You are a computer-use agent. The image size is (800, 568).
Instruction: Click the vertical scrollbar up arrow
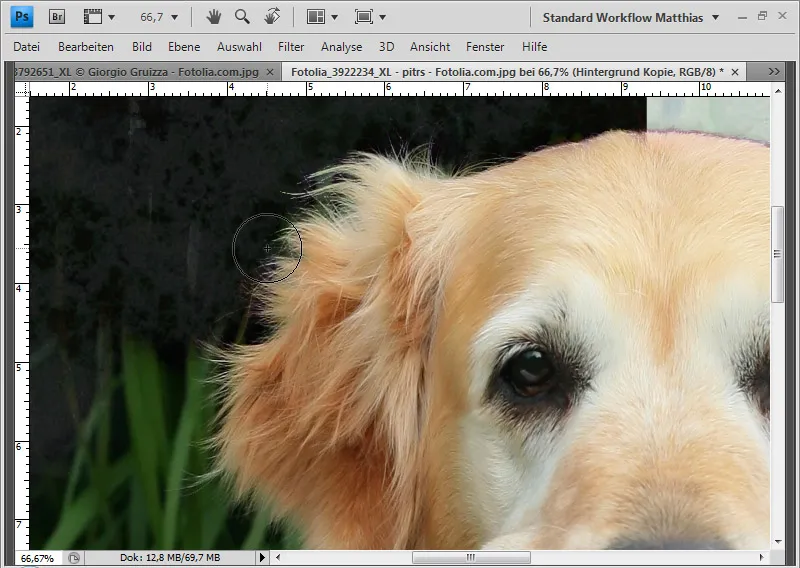point(778,91)
